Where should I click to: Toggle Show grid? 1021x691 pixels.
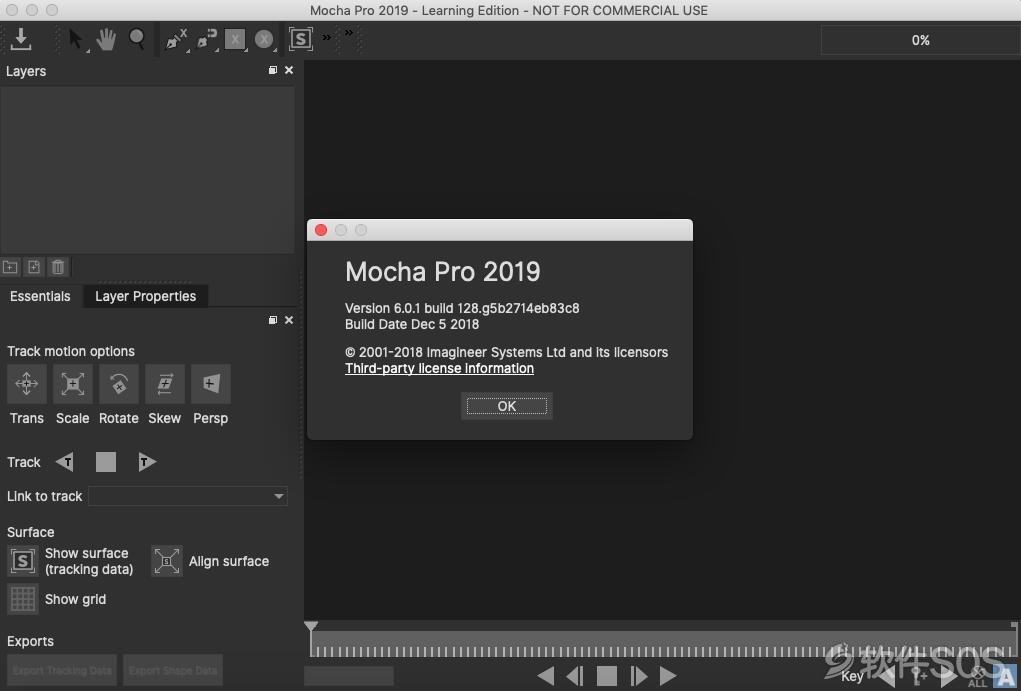23,599
